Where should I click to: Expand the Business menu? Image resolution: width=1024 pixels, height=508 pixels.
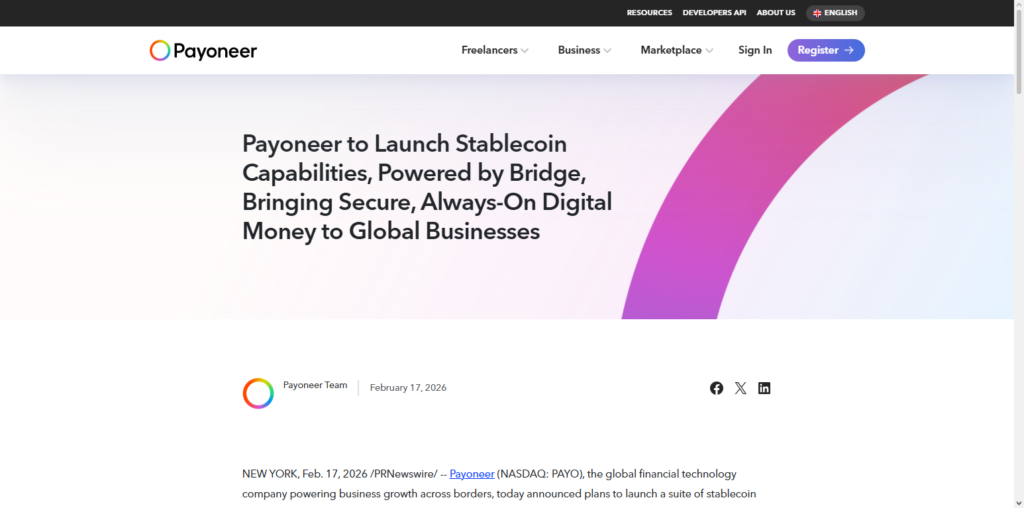tap(584, 50)
